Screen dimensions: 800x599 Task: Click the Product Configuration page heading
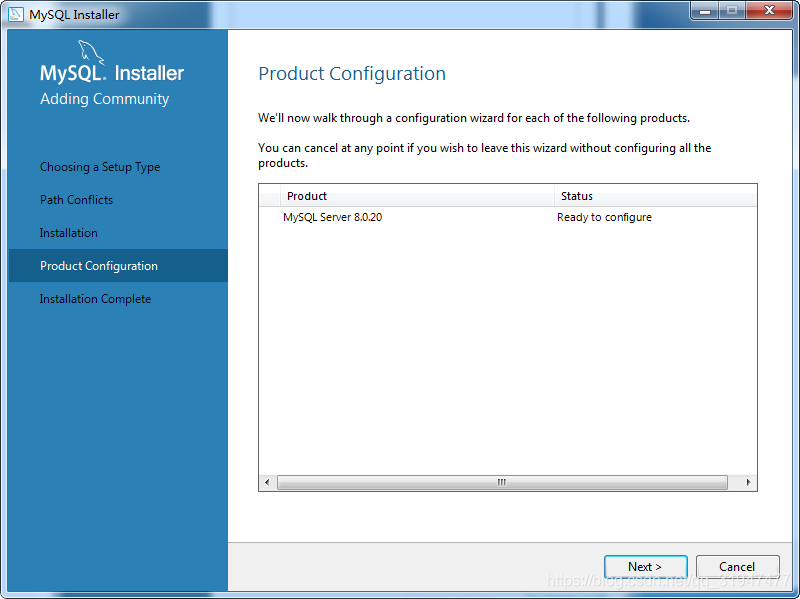tap(352, 74)
